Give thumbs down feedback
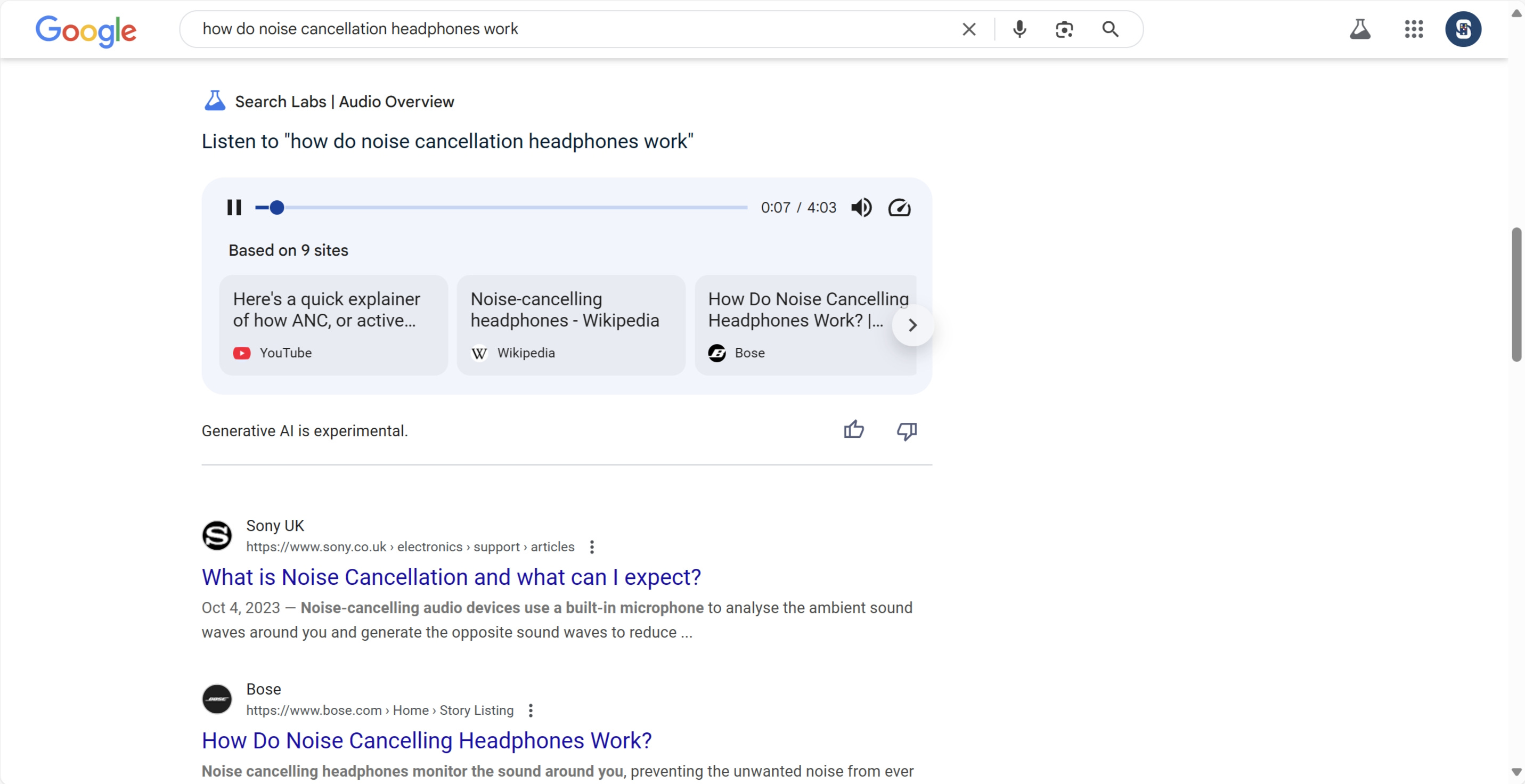The width and height of the screenshot is (1525, 784). pos(907,431)
